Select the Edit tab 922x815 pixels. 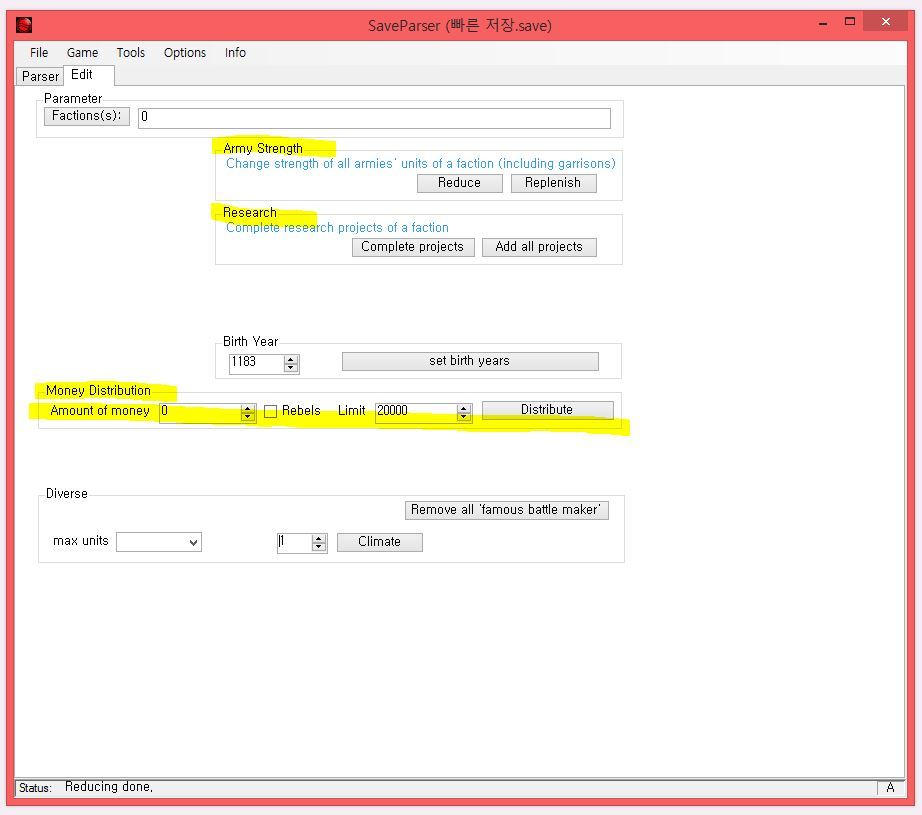point(88,75)
